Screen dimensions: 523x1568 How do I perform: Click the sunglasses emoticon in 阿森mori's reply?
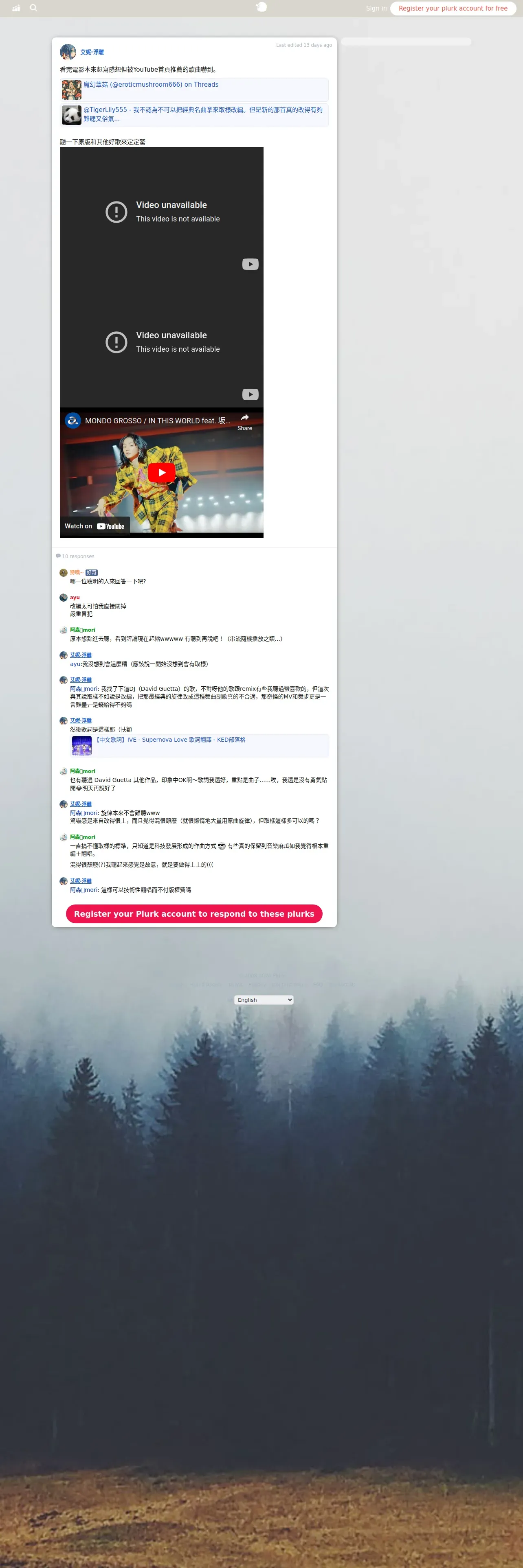(x=222, y=846)
